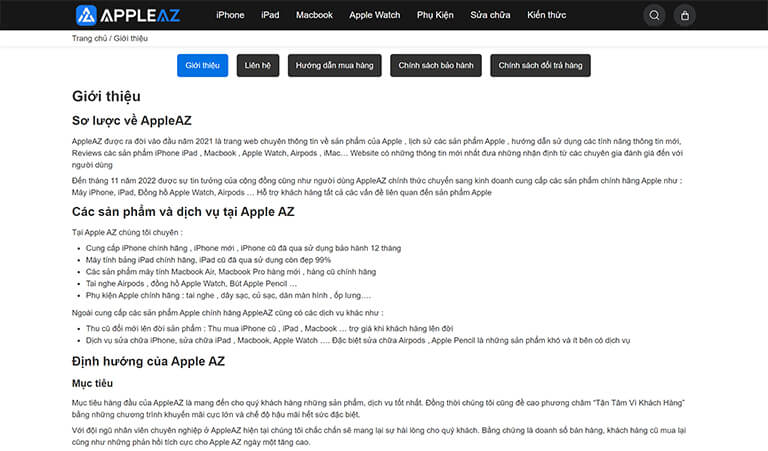Click paragraph starting AppleAZ được ra đời
This screenshot has width=768, height=451.
[x=377, y=153]
